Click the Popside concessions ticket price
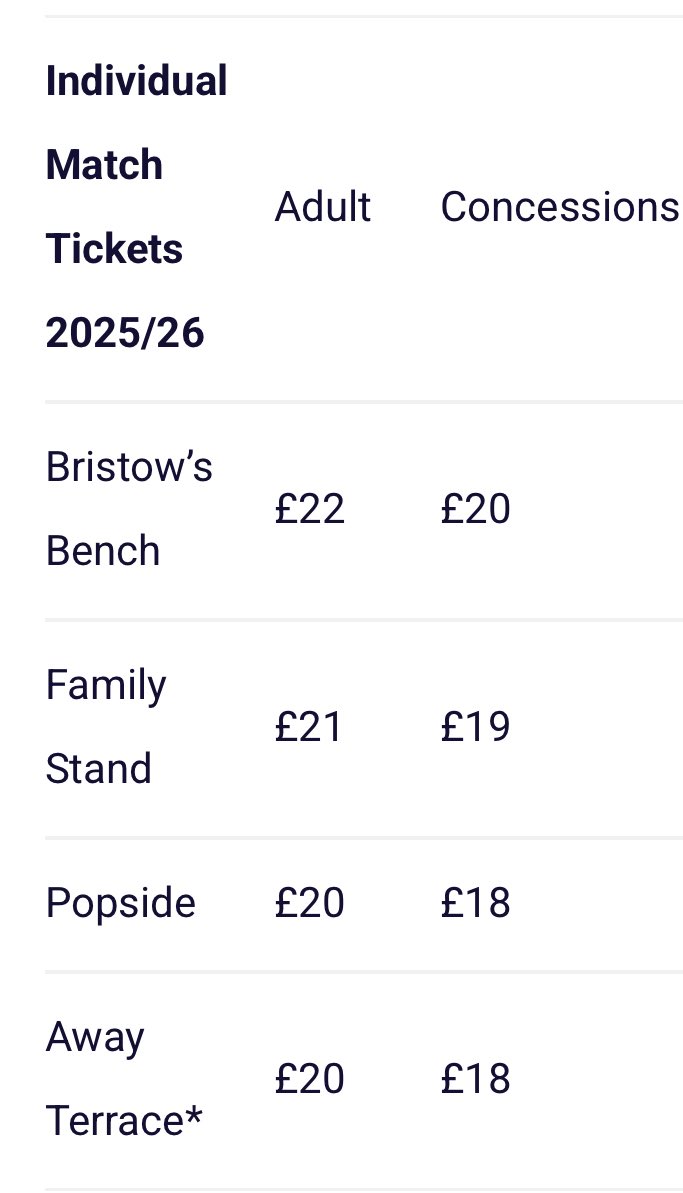 pos(475,903)
